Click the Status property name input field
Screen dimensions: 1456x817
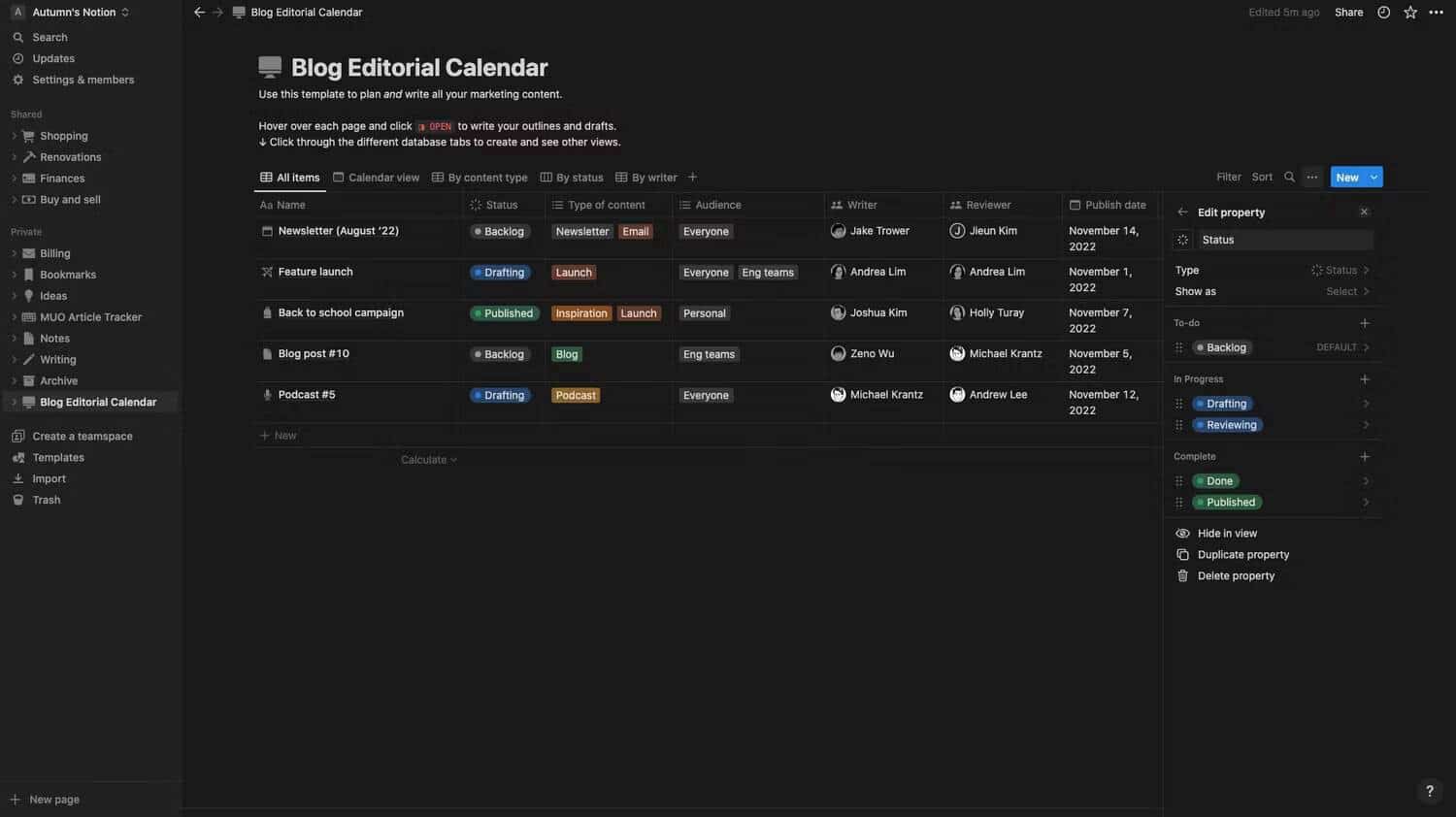(1283, 240)
